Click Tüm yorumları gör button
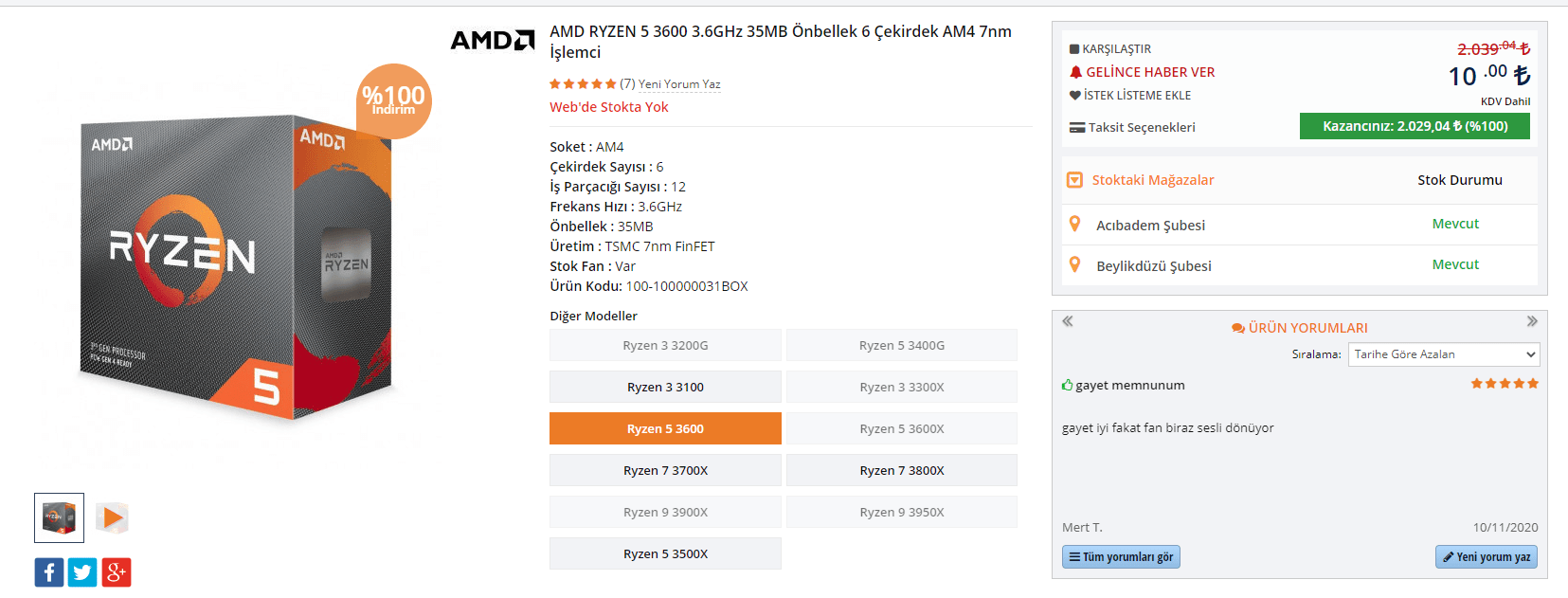Viewport: 1568px width, 598px height. [1121, 557]
